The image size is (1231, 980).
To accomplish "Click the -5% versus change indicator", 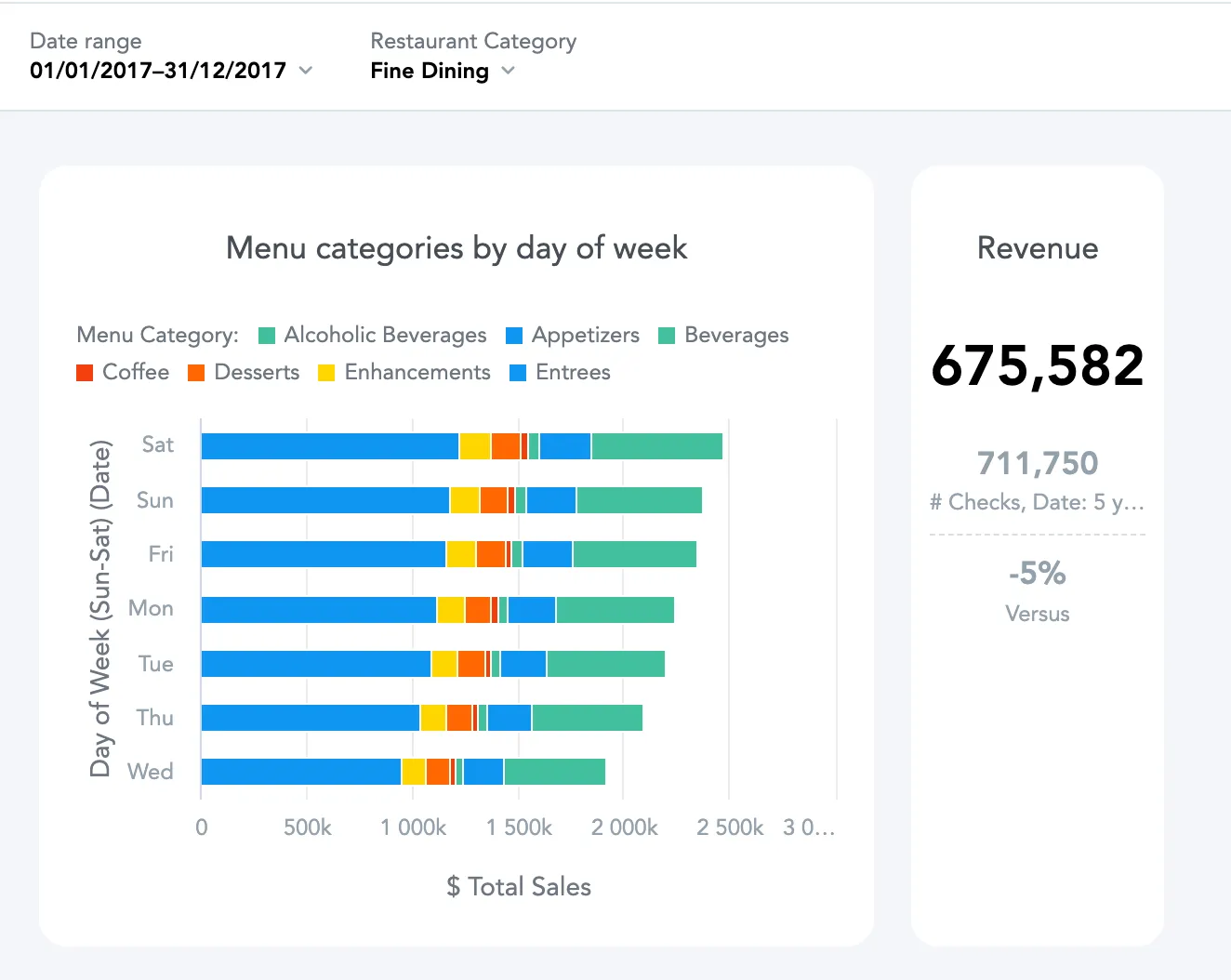I will tap(1037, 573).
